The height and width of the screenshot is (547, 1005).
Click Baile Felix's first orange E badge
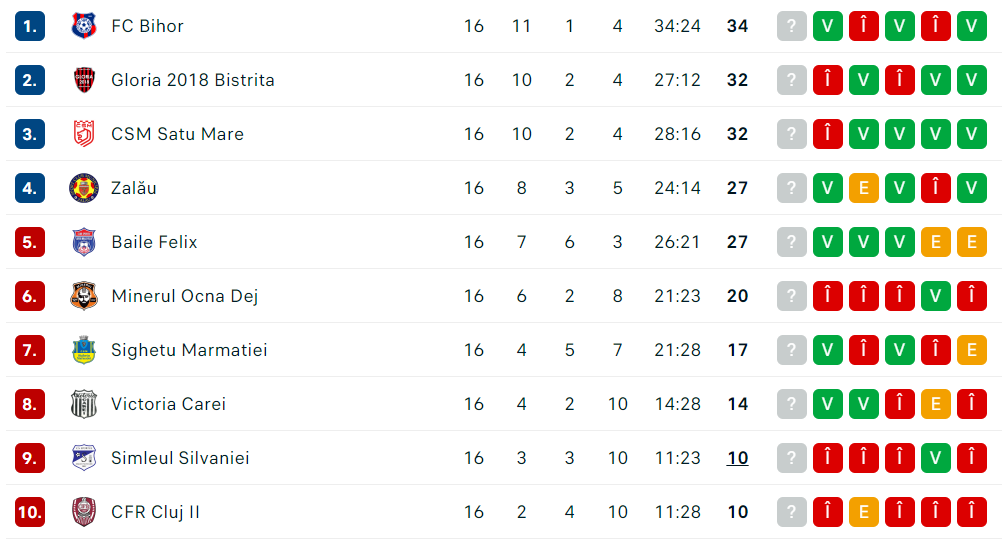pyautogui.click(x=936, y=242)
